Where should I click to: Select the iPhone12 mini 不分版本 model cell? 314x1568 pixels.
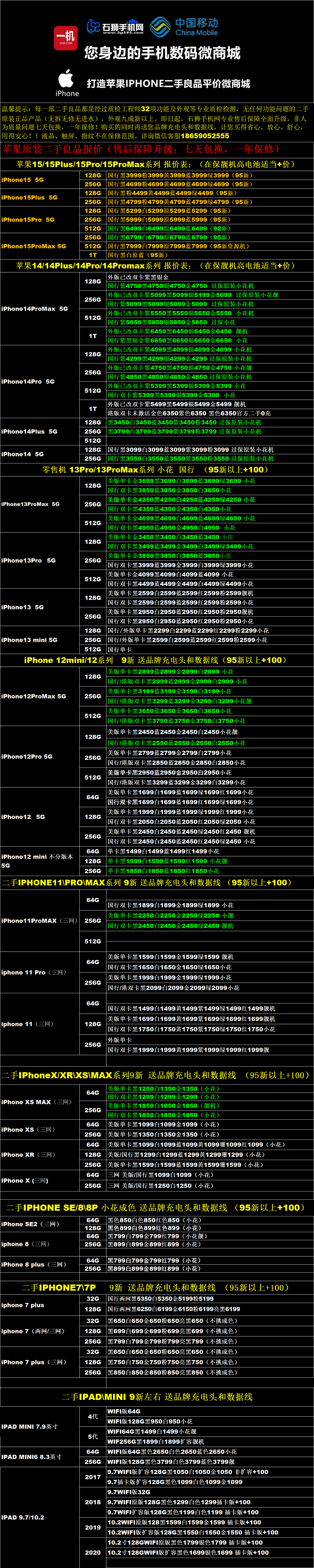tap(40, 861)
